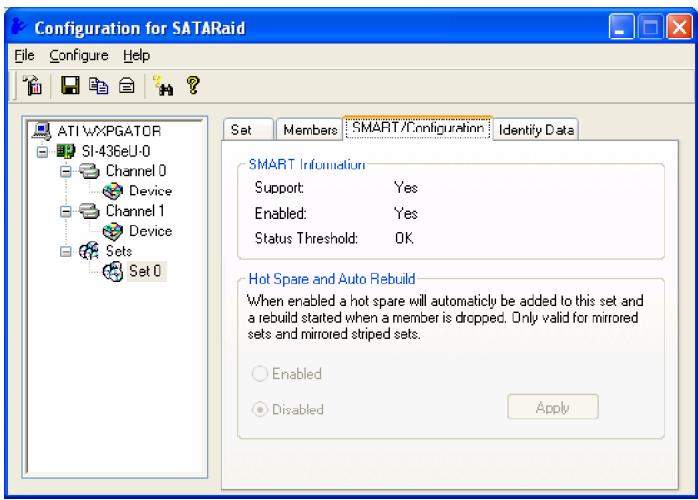The height and width of the screenshot is (500, 698).
Task: Select Device label under Channel 0
Action: click(x=150, y=191)
